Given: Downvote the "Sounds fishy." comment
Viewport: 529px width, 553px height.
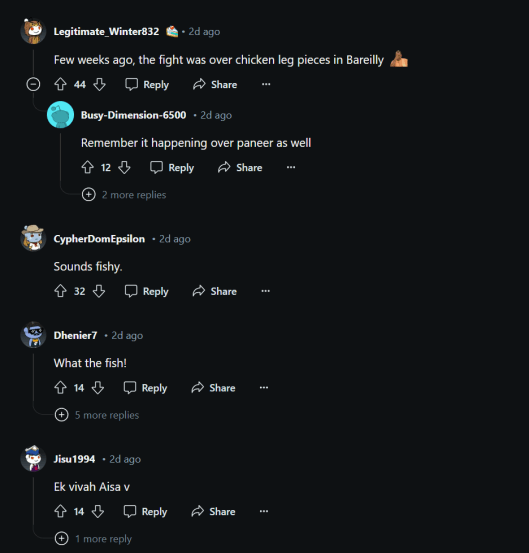Looking at the screenshot, I should [x=99, y=291].
